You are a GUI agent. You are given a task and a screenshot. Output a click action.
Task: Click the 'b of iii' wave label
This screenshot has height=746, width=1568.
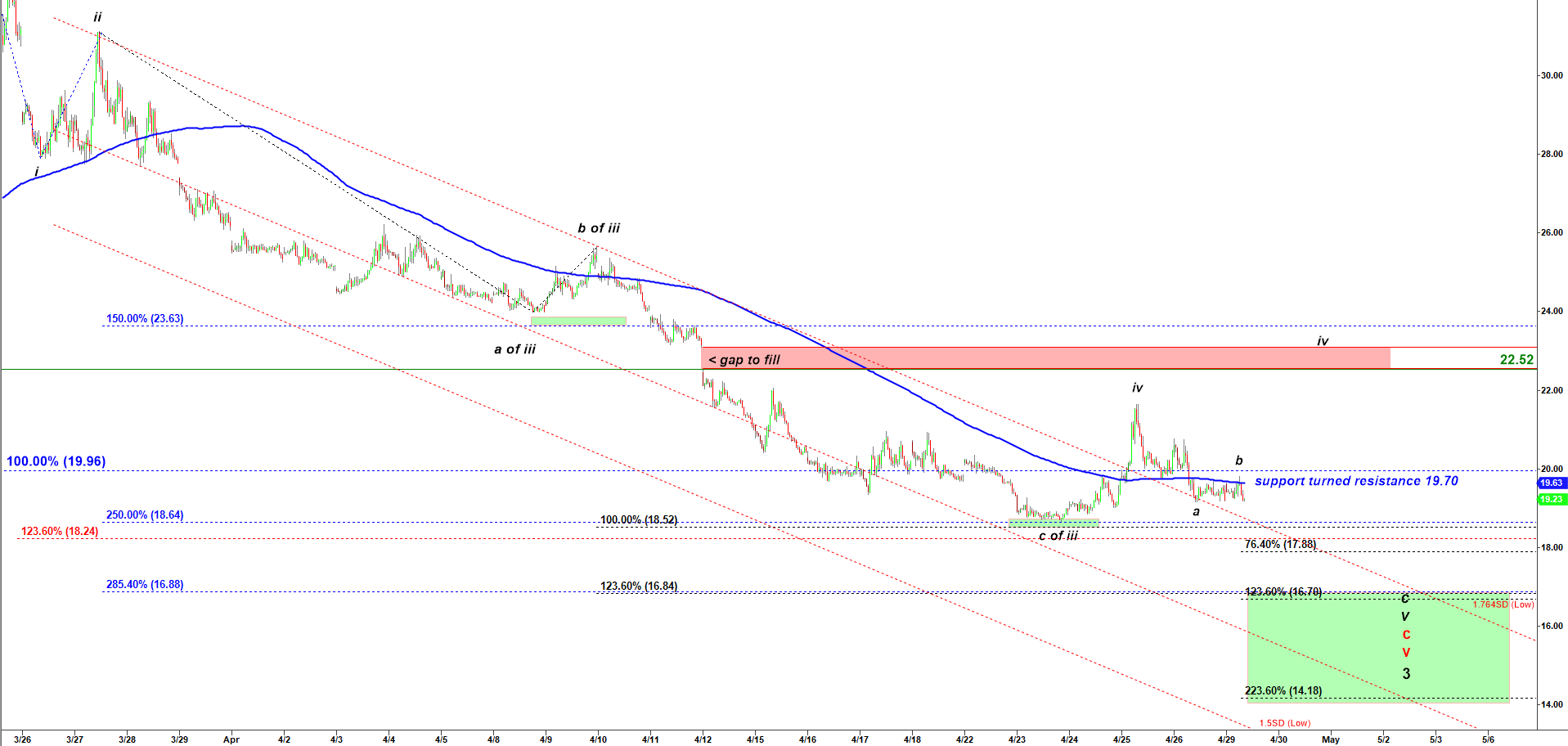599,228
